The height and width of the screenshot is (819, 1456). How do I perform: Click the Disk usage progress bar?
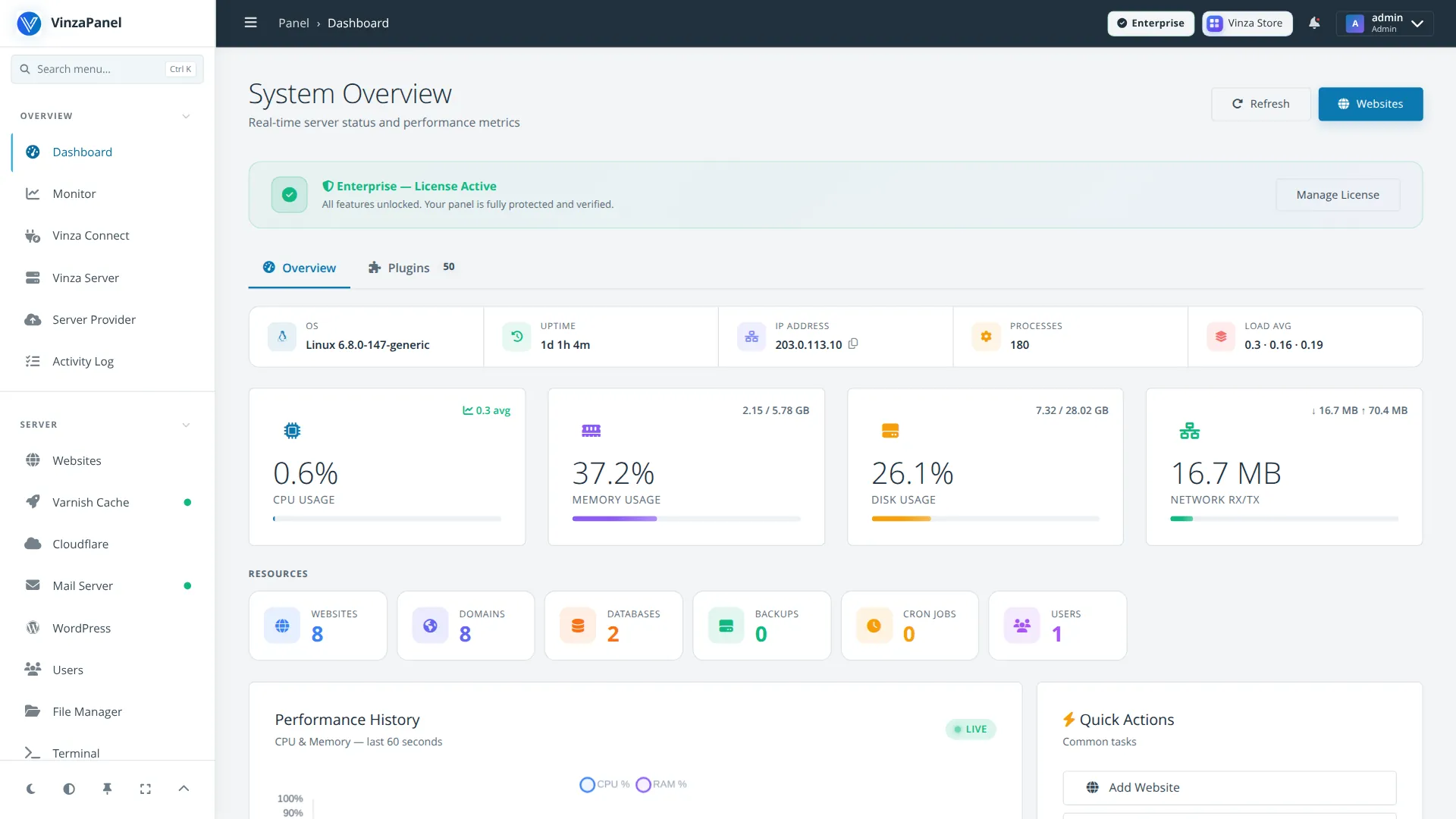985,519
